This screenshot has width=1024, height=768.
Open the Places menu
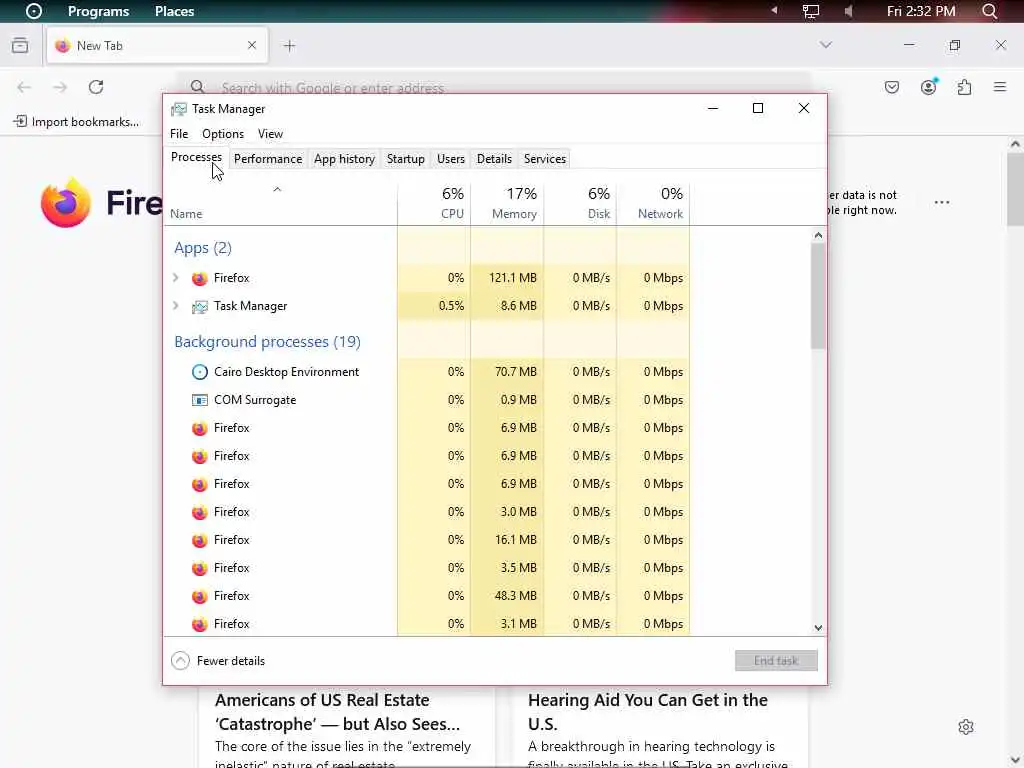(x=174, y=11)
